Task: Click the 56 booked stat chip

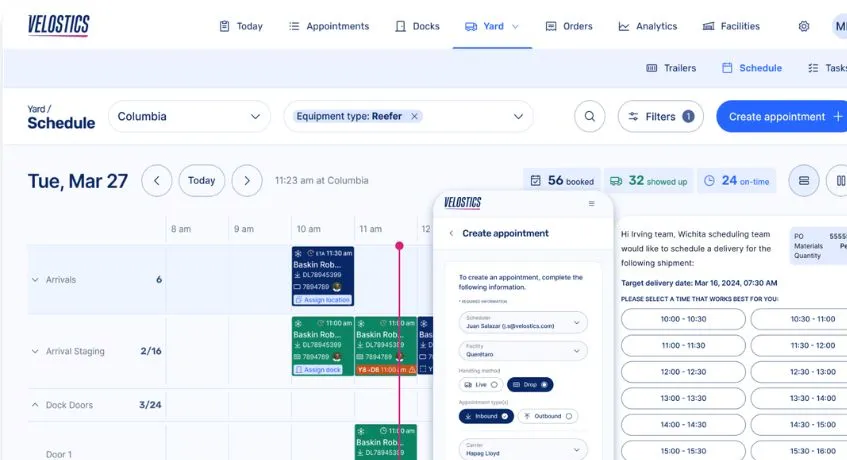Action: tap(562, 181)
